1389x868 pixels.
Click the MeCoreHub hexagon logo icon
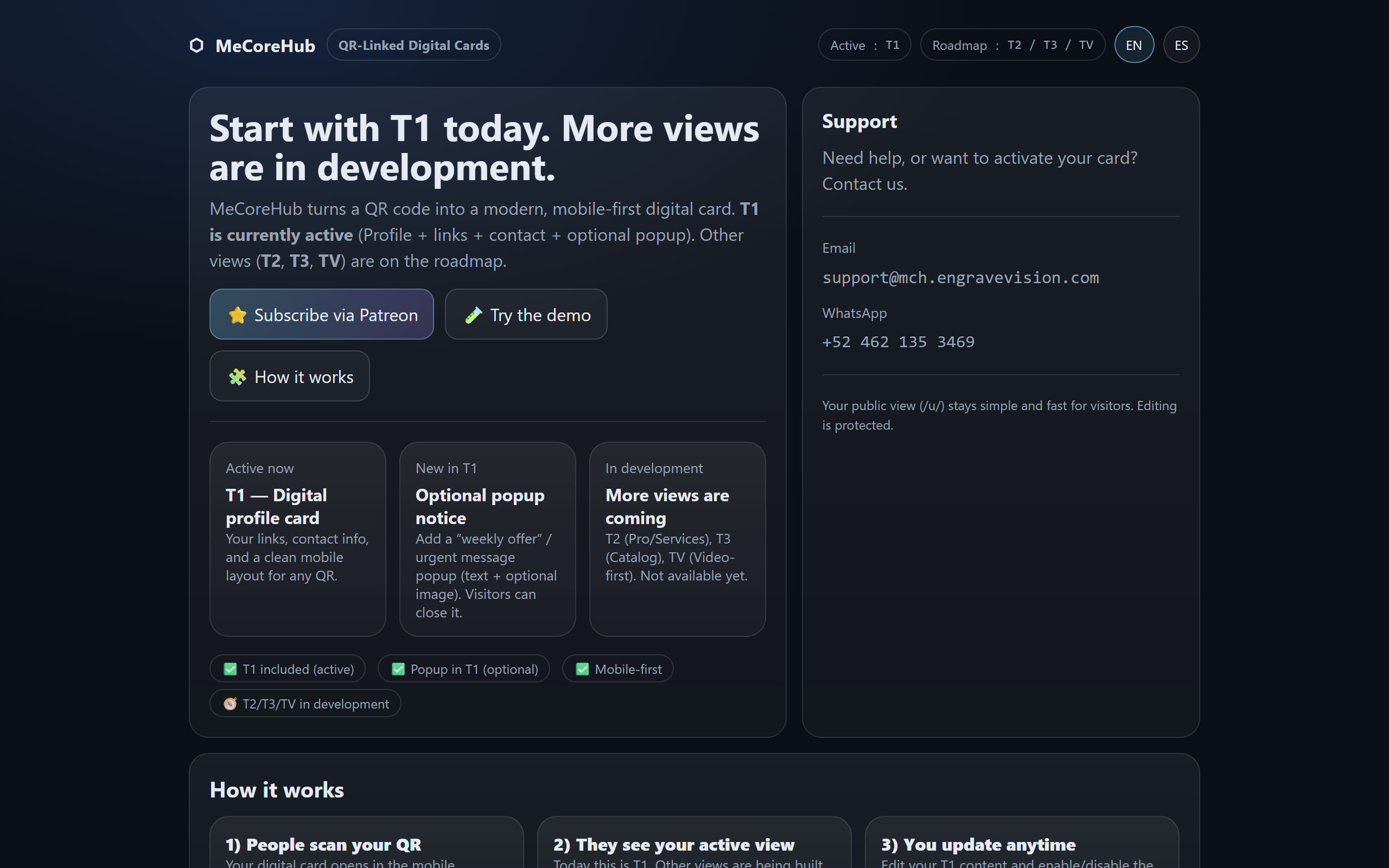tap(197, 46)
